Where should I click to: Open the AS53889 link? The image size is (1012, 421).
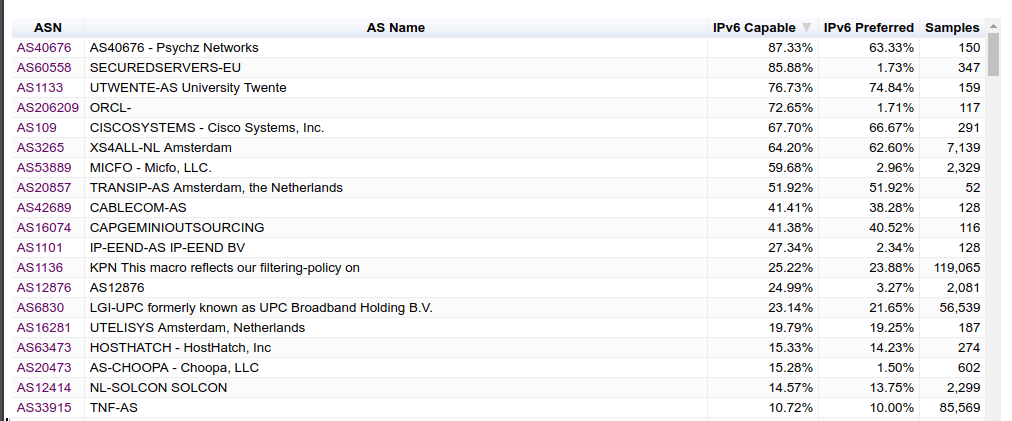click(x=44, y=168)
